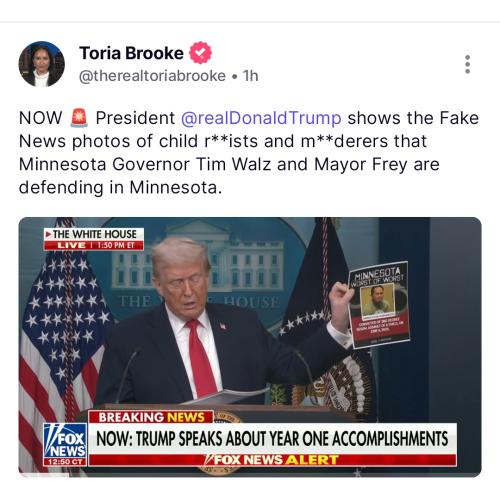Open the @therealtoriabrooke handle
The width and height of the screenshot is (500, 495).
[x=152, y=76]
